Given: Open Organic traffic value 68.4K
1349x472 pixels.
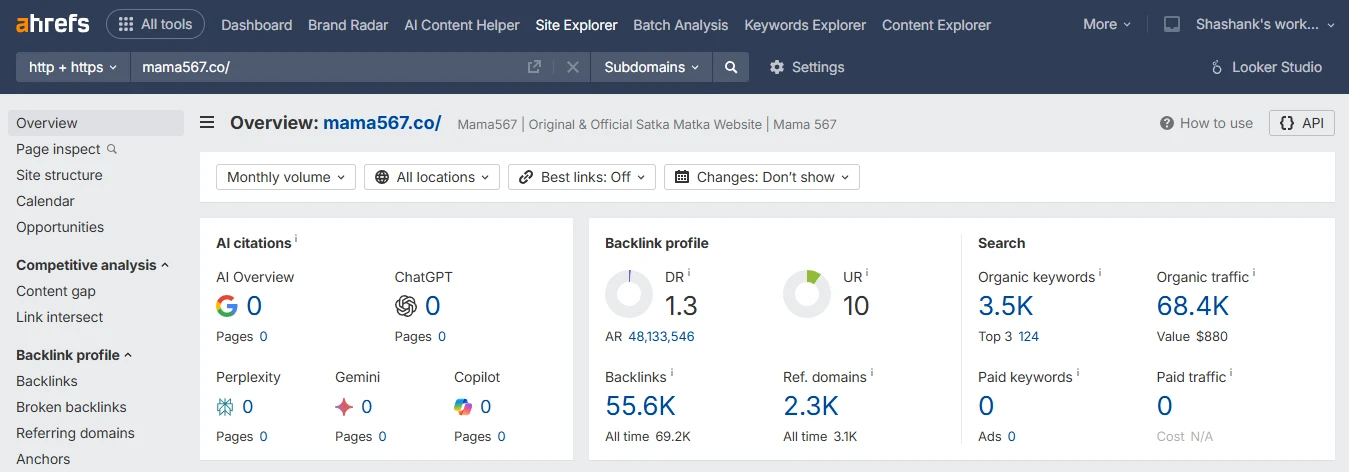Looking at the screenshot, I should pyautogui.click(x=1193, y=306).
